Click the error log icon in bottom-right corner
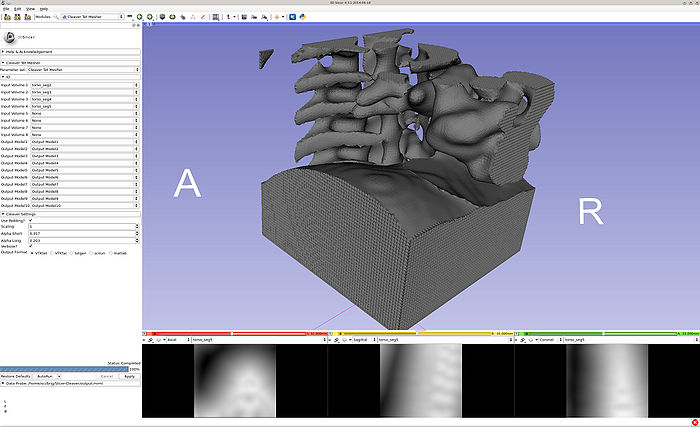The height and width of the screenshot is (427, 700). (694, 422)
